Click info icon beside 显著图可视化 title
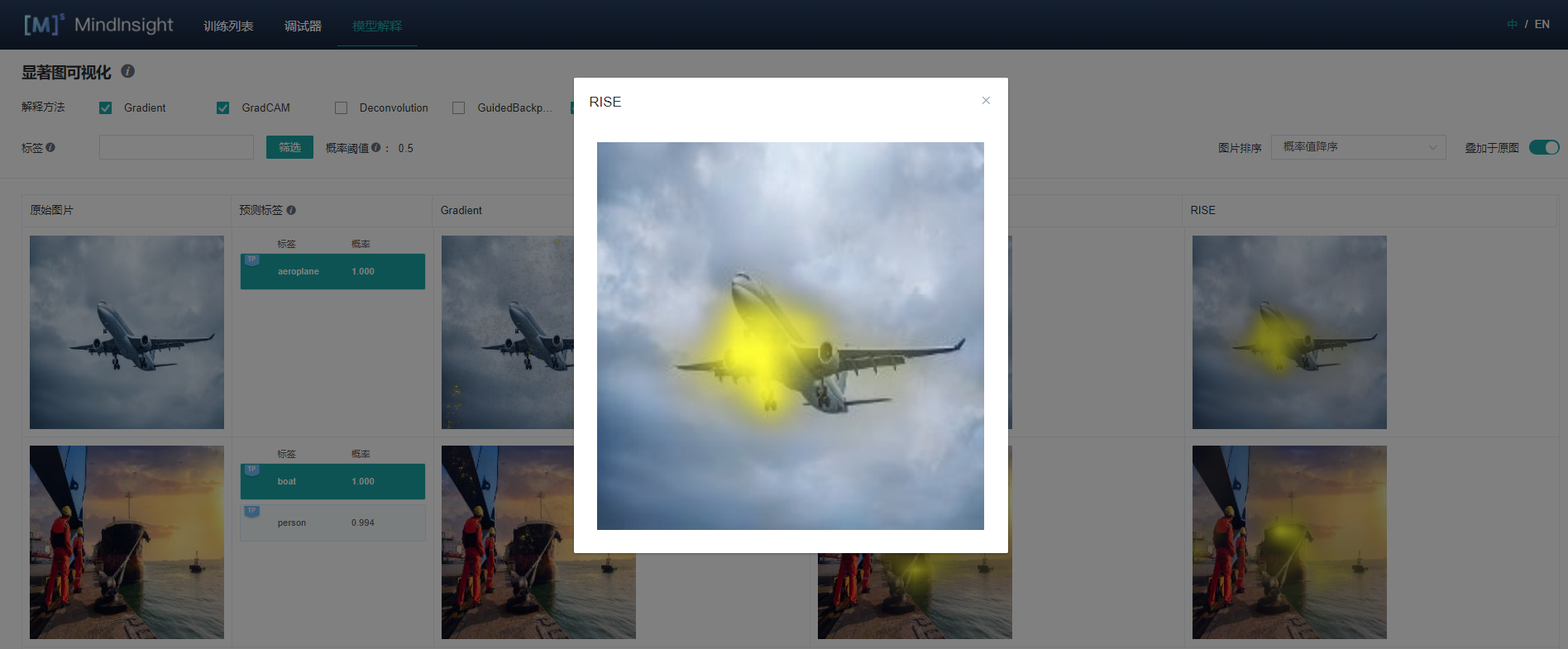1568x649 pixels. (128, 72)
